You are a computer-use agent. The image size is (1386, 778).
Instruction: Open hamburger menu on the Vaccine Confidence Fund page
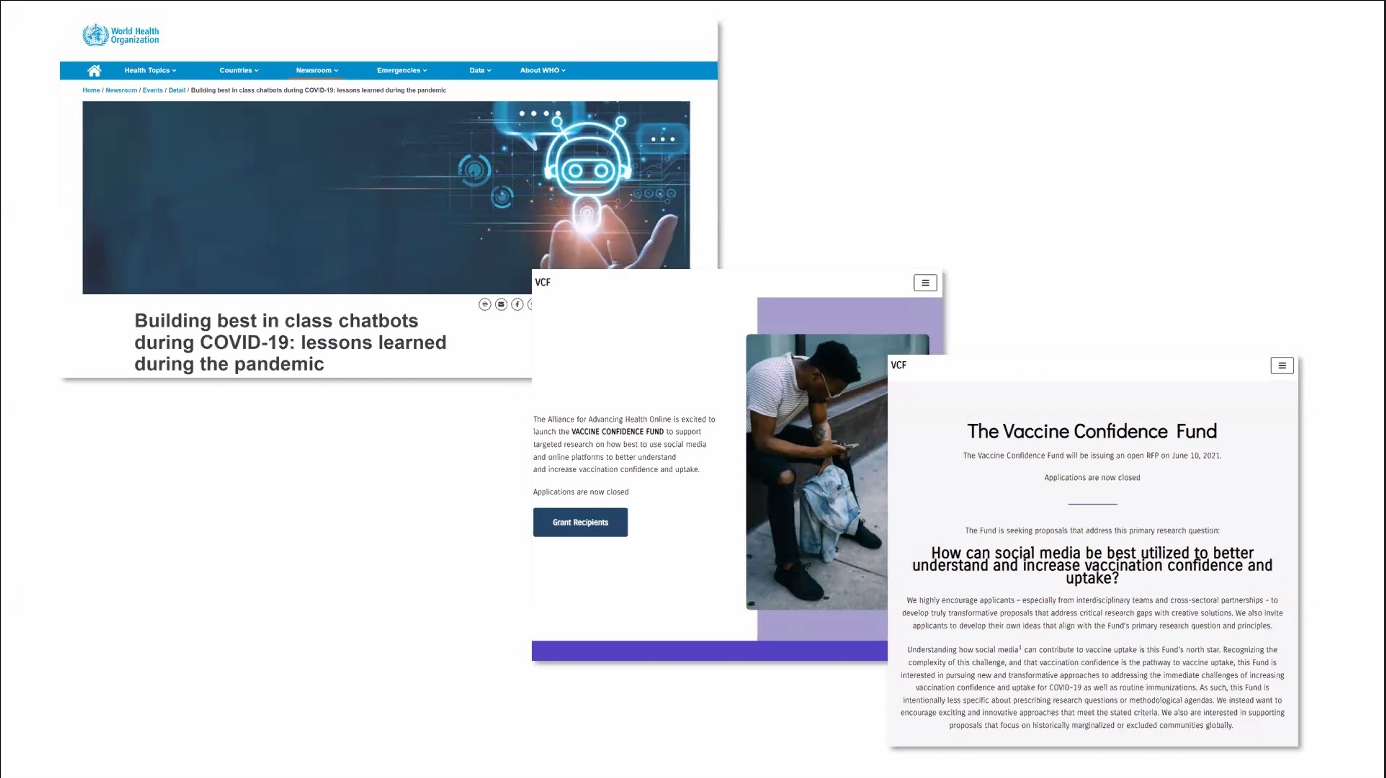(x=1282, y=365)
